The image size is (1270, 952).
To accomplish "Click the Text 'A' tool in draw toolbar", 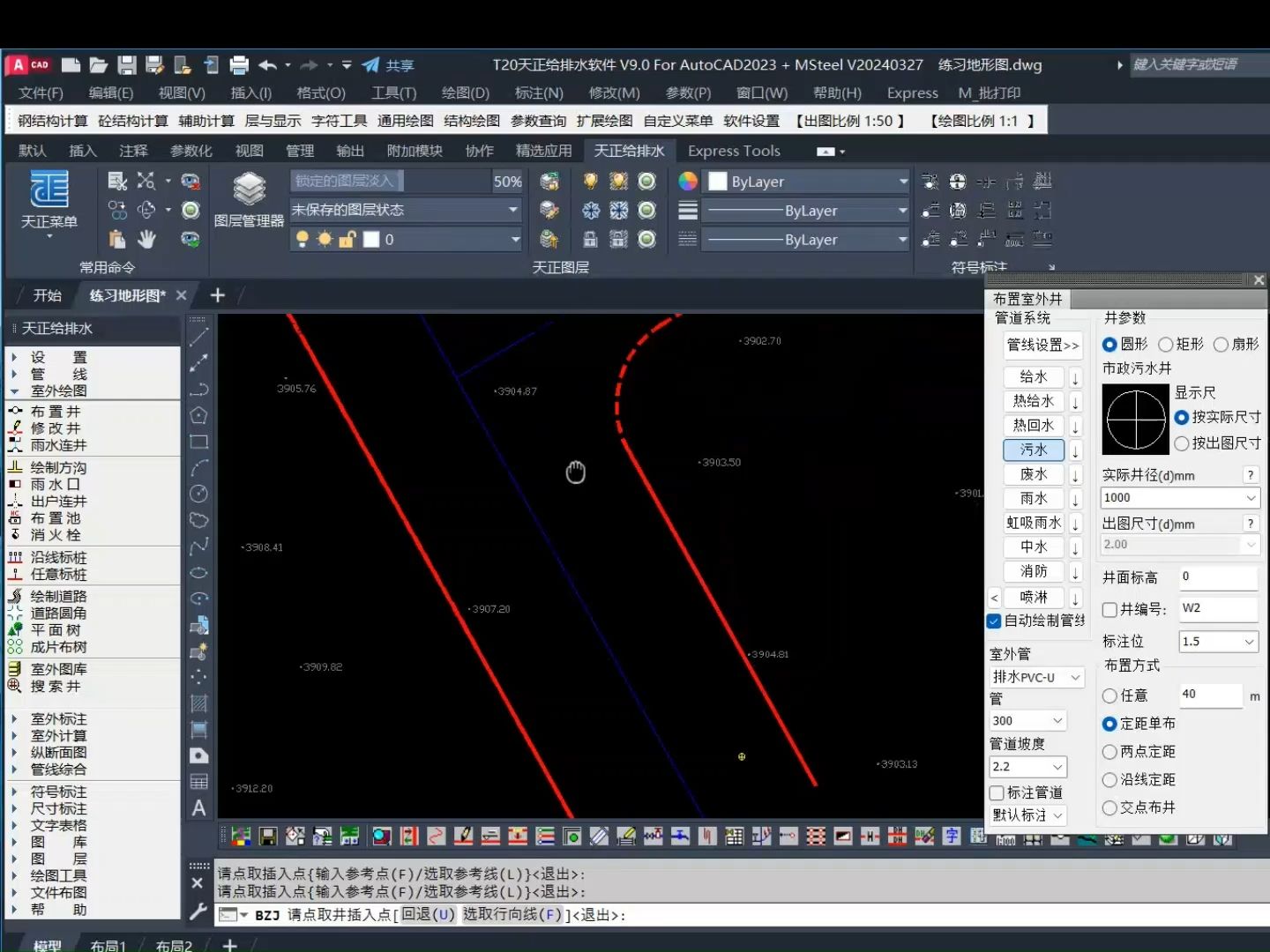I will (x=199, y=808).
